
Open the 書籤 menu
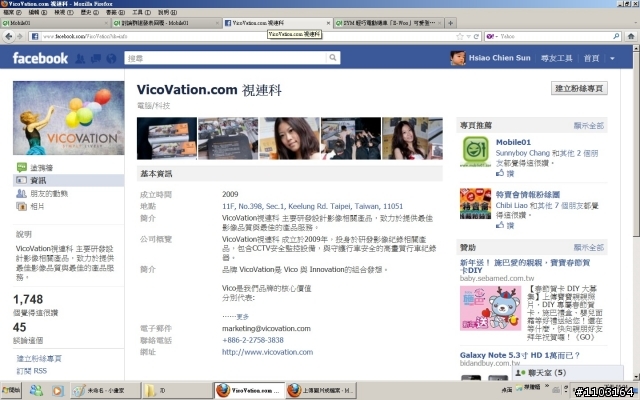116,12
